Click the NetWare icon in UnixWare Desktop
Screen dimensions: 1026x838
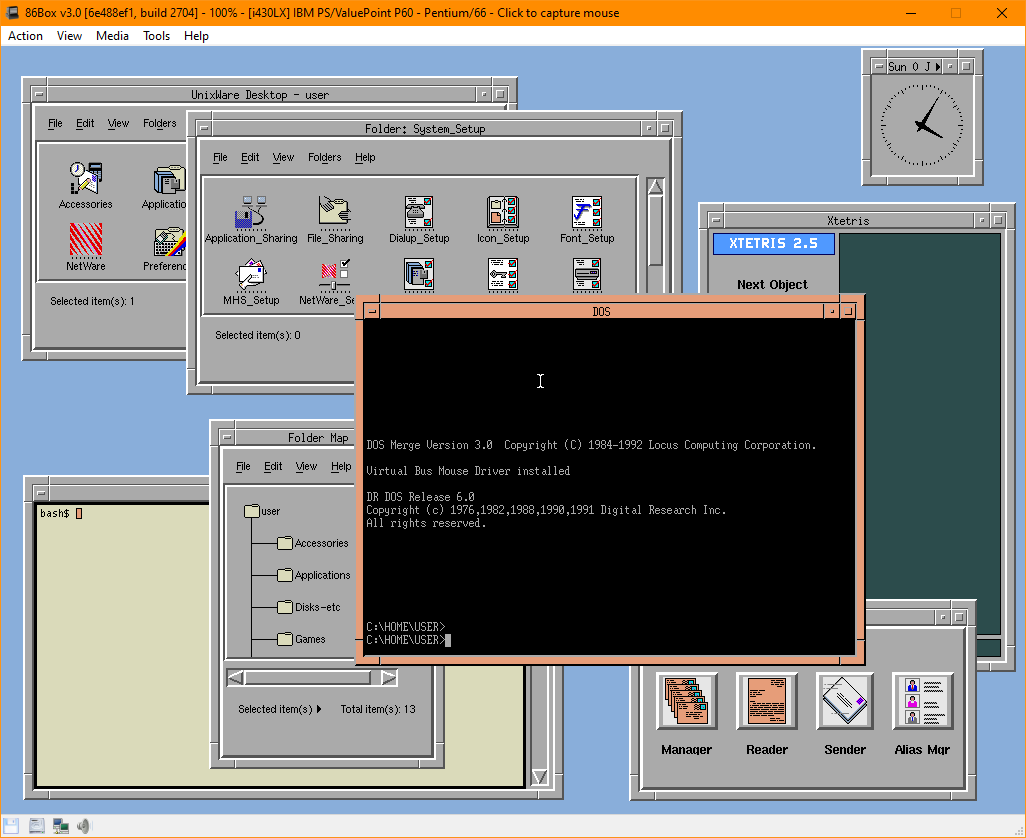(86, 240)
